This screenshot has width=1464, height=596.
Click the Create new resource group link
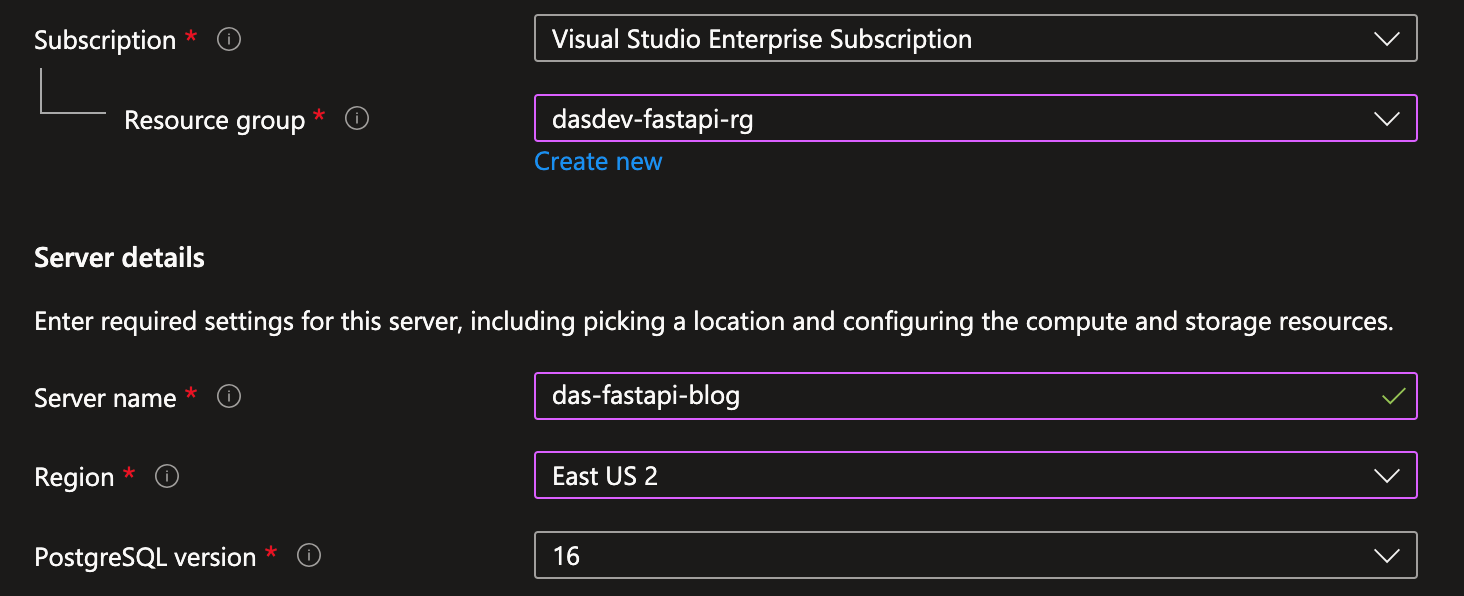(x=598, y=161)
